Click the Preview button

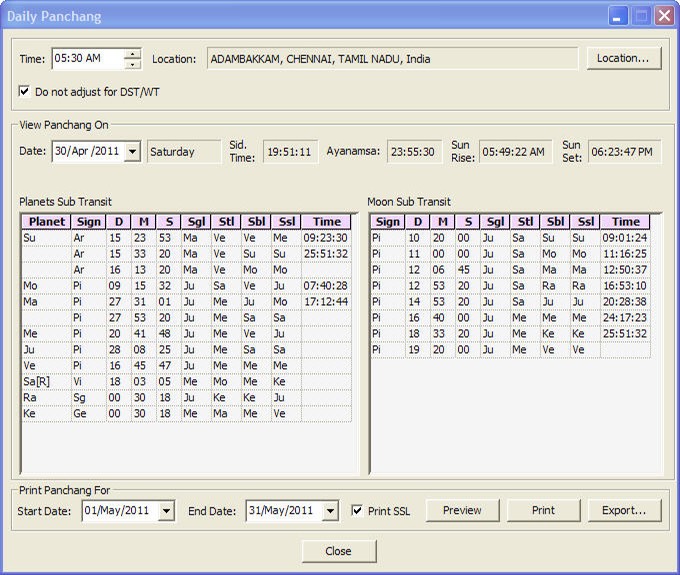(462, 510)
